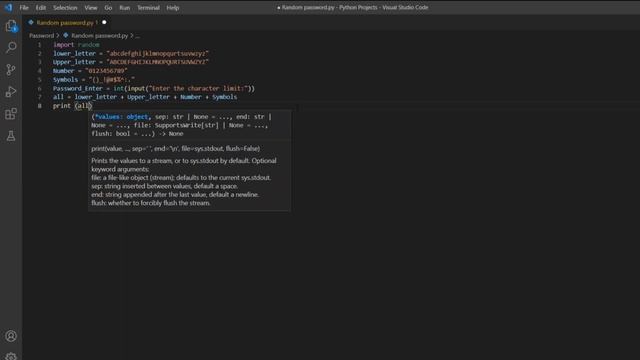Open the Run and Debug view icon
This screenshot has height=360, width=640.
(11, 91)
